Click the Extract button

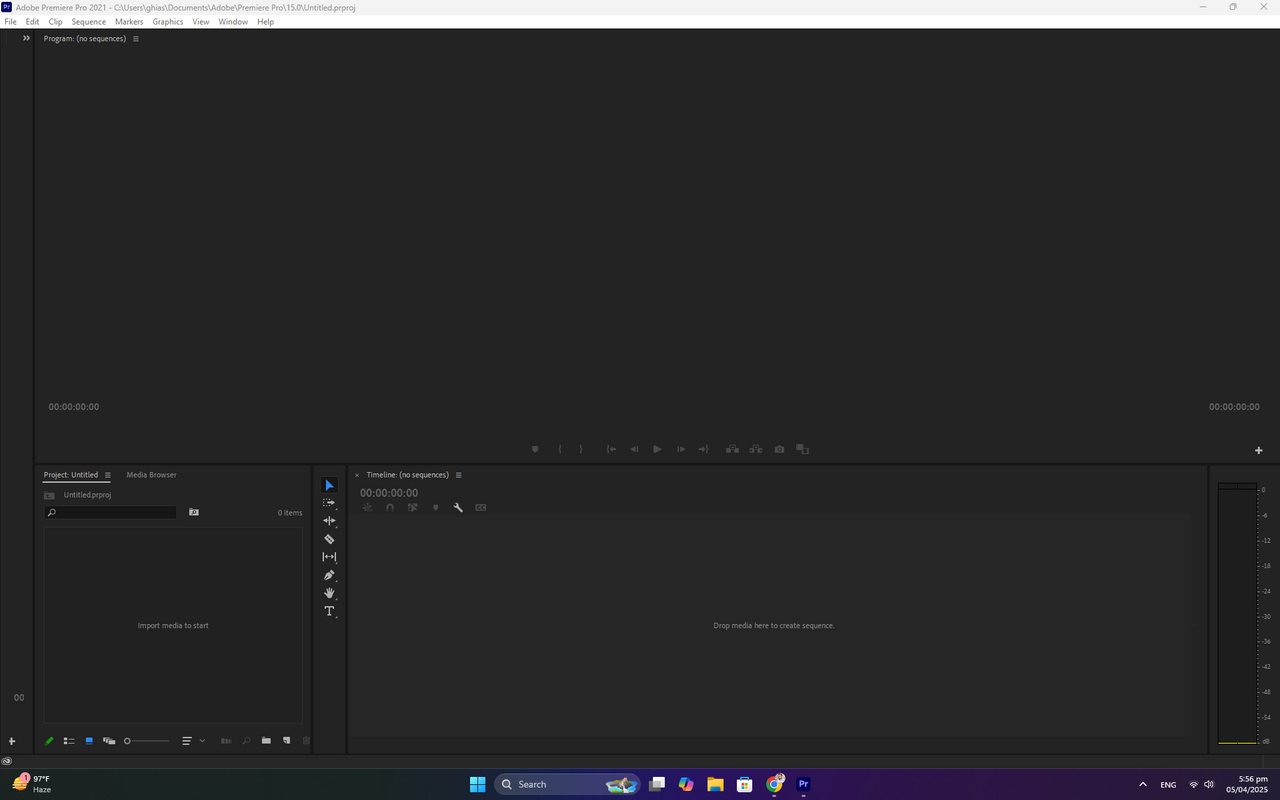756,449
